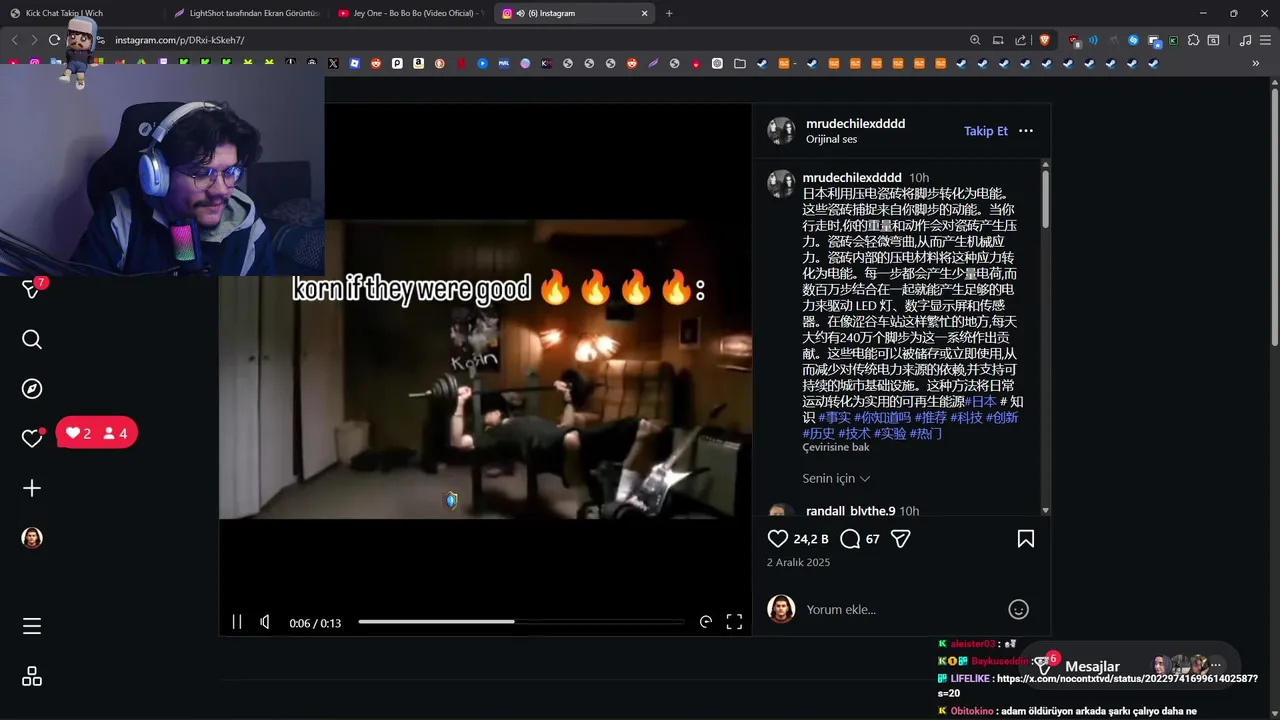The height and width of the screenshot is (720, 1280).
Task: Switch to LightShot Ekran Görüntüsü tab
Action: click(x=246, y=13)
